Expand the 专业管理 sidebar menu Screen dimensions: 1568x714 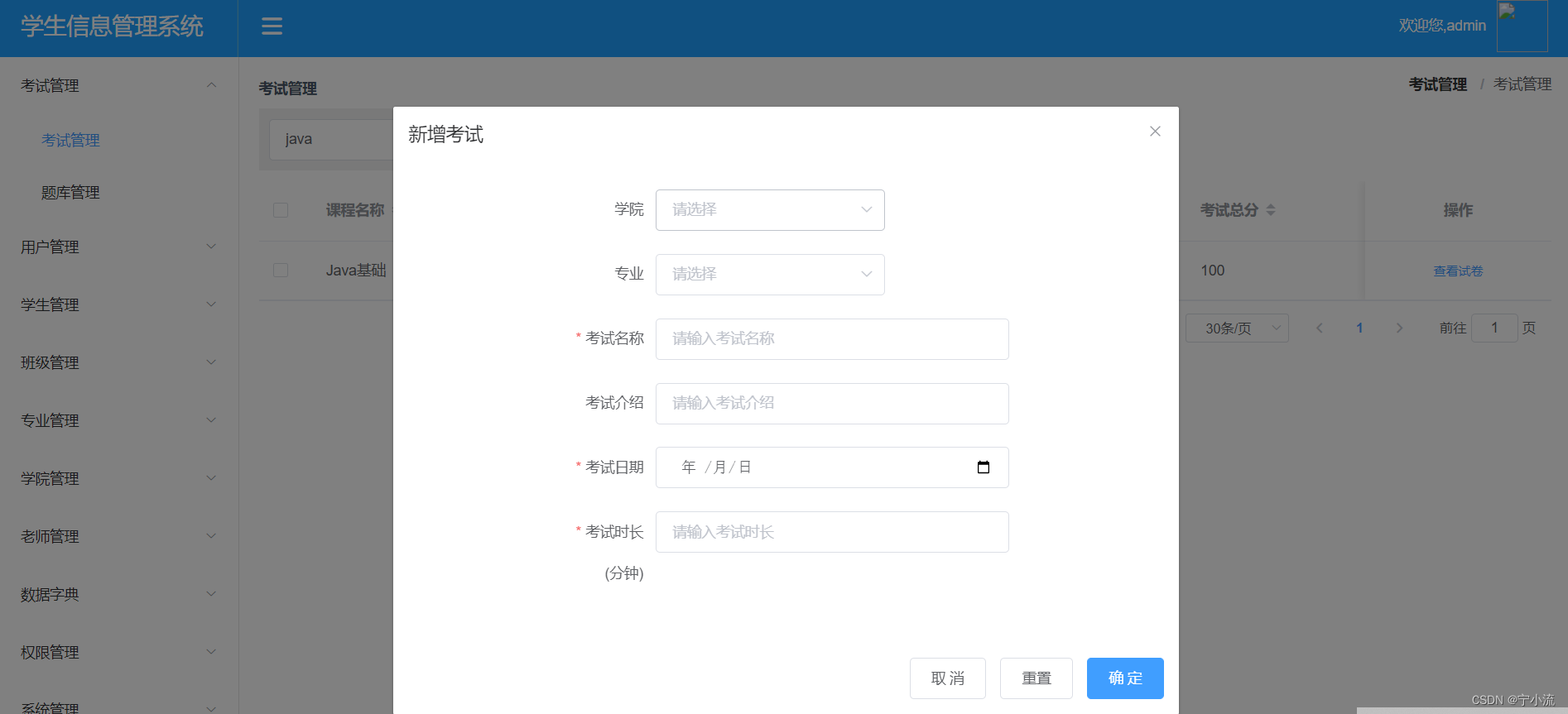(x=118, y=420)
